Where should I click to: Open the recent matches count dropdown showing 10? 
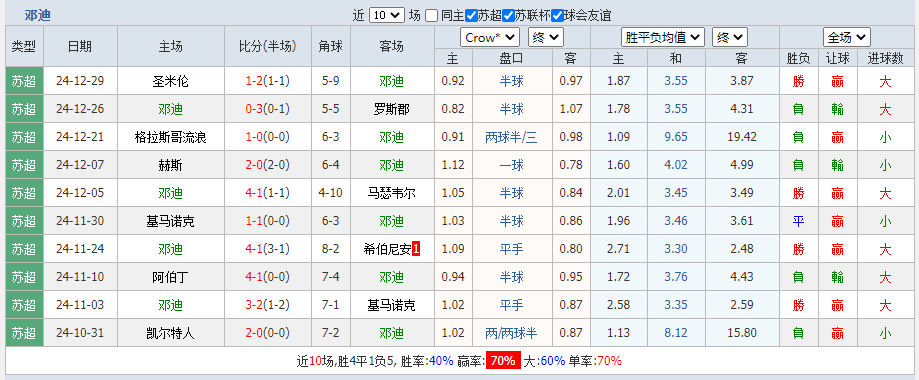click(387, 15)
